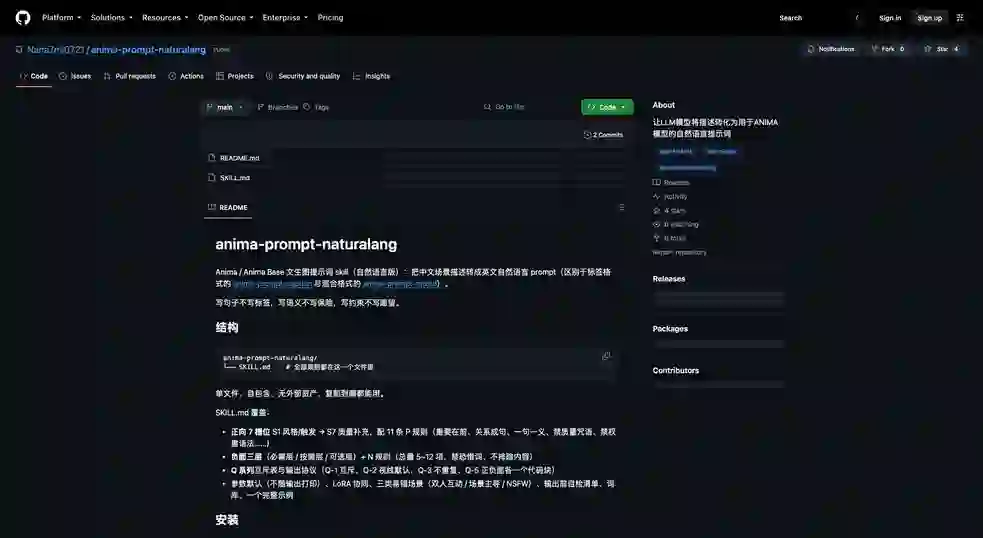The image size is (983, 538).
Task: Open the Releases section heading
Action: coord(669,279)
